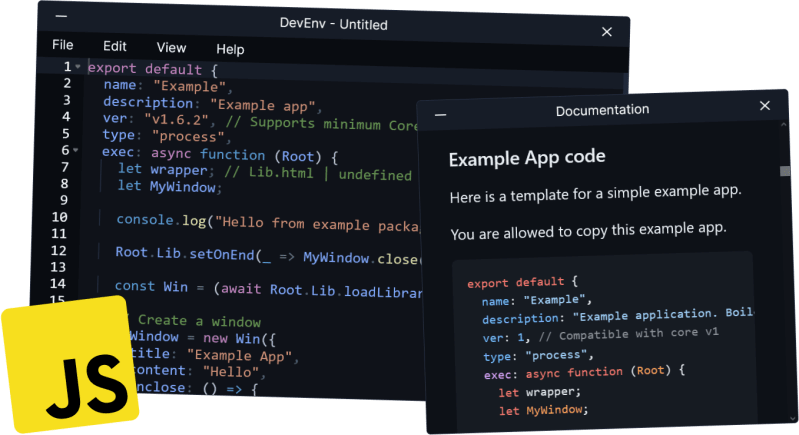Click "You are allowed to copy" sentence
799x435 pixels.
pos(588,231)
